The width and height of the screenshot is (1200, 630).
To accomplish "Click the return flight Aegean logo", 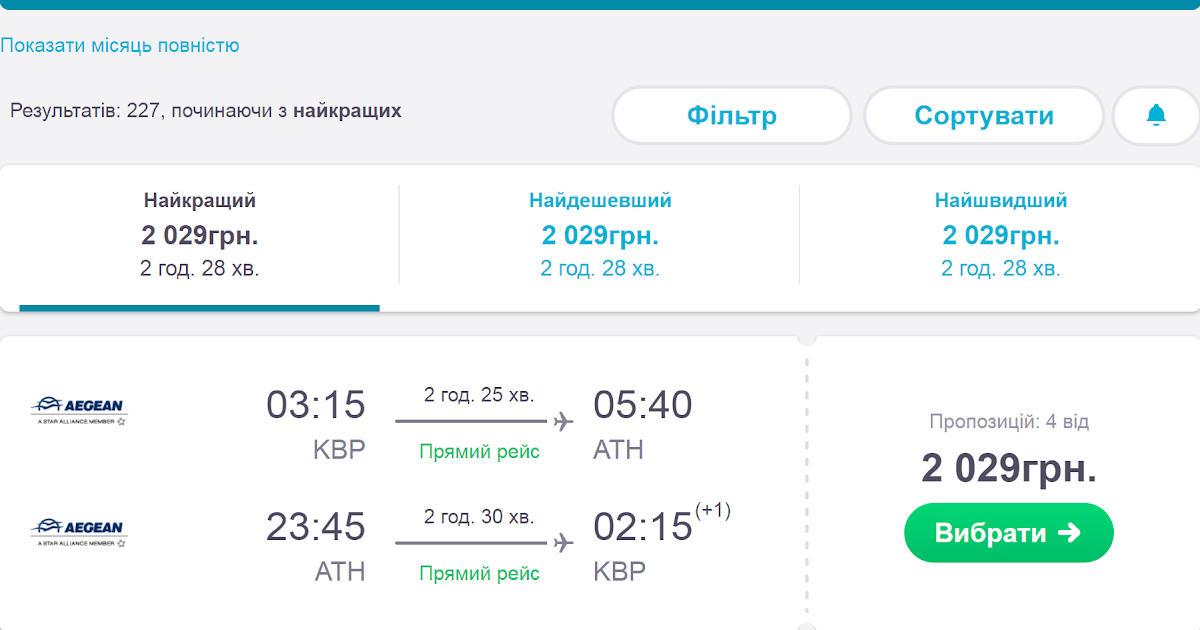I will (79, 533).
